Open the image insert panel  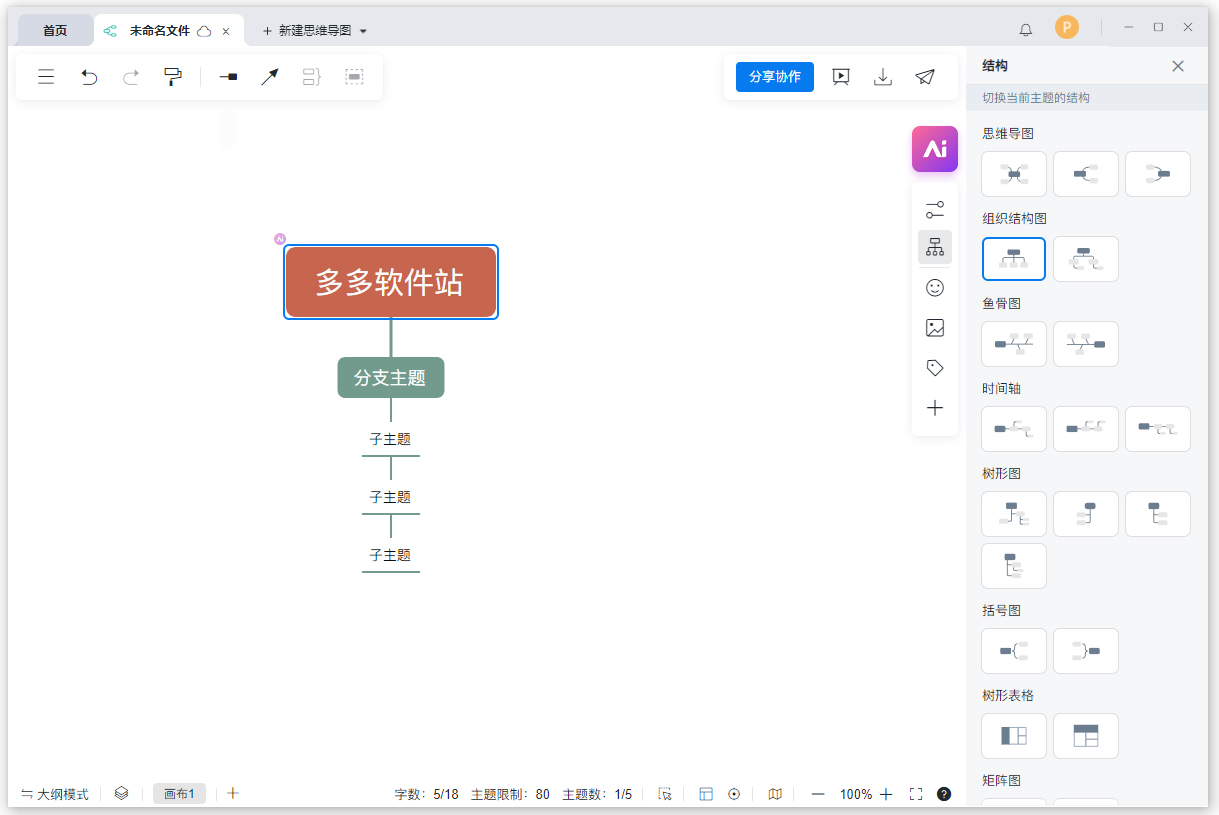click(x=935, y=327)
